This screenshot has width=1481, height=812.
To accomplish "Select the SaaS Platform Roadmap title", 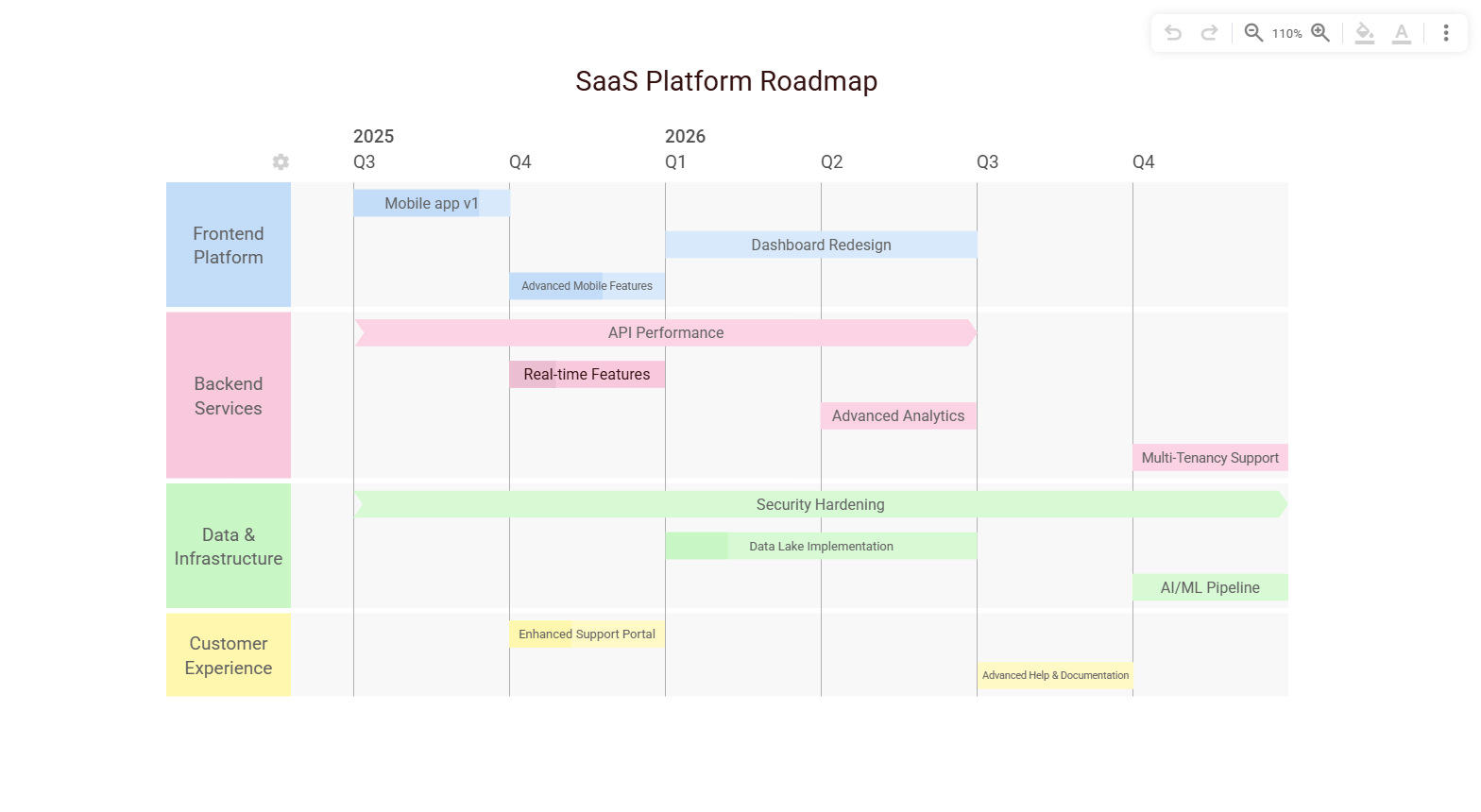I will (726, 81).
